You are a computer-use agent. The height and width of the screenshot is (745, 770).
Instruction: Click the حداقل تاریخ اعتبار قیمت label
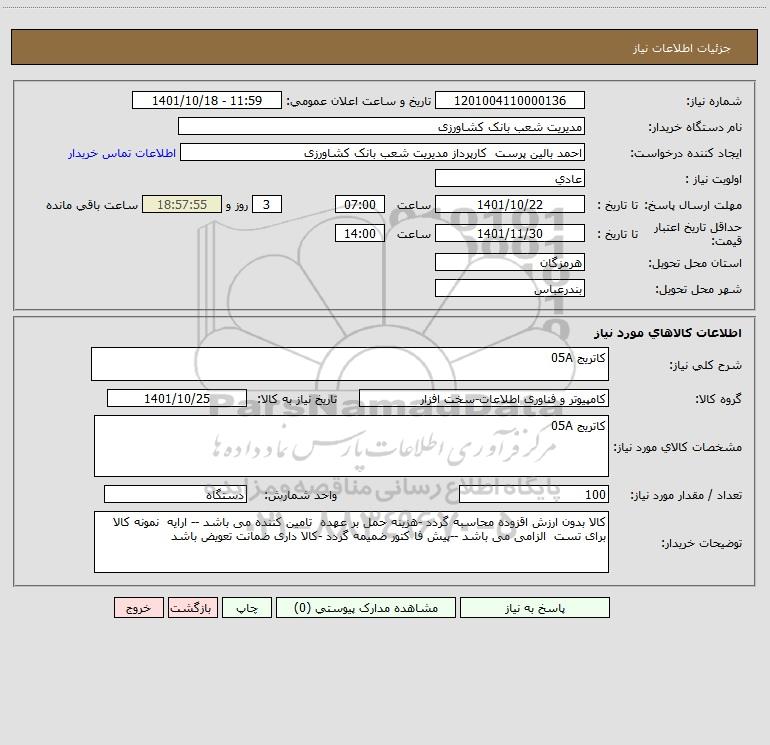click(698, 234)
